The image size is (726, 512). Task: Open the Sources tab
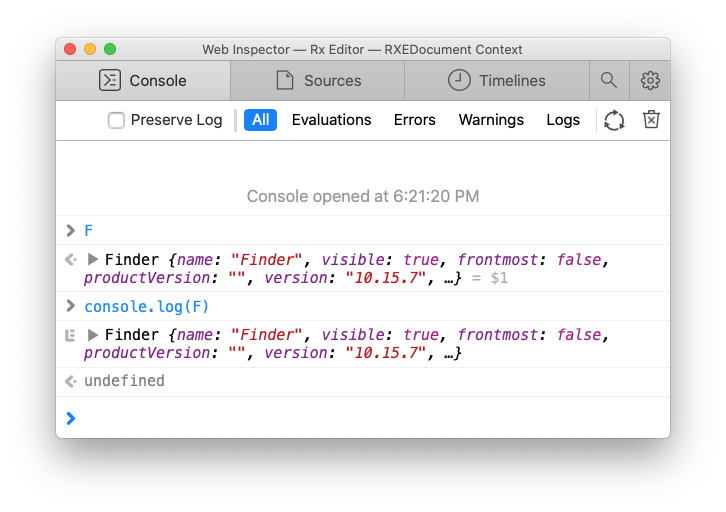(318, 81)
